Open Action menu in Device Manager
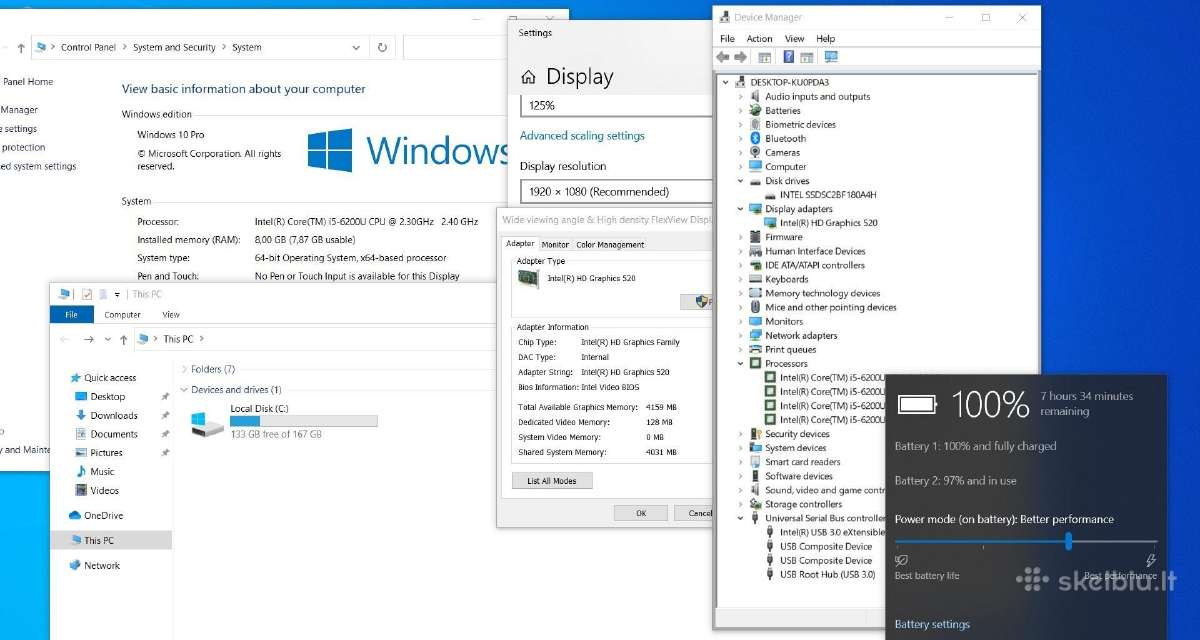 pos(760,39)
